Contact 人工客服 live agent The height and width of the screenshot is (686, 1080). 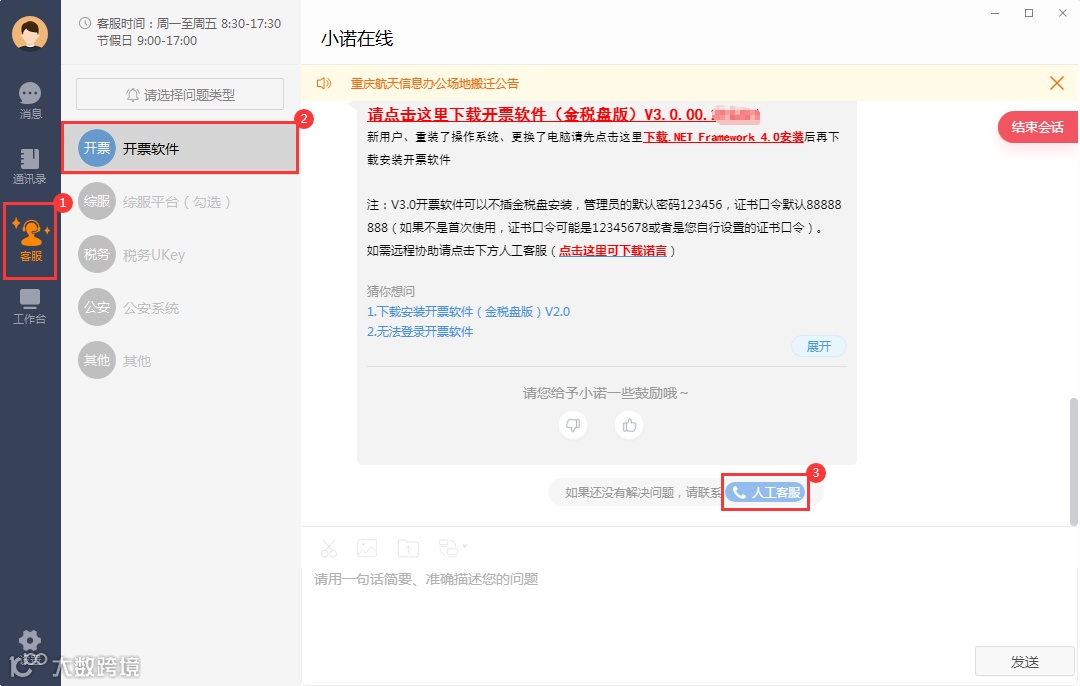click(765, 492)
